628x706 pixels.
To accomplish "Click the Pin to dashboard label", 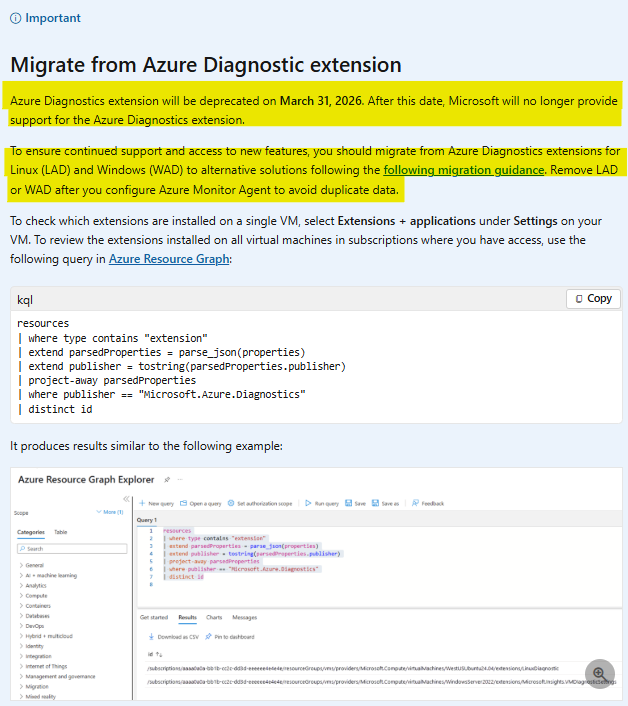I will pyautogui.click(x=234, y=637).
